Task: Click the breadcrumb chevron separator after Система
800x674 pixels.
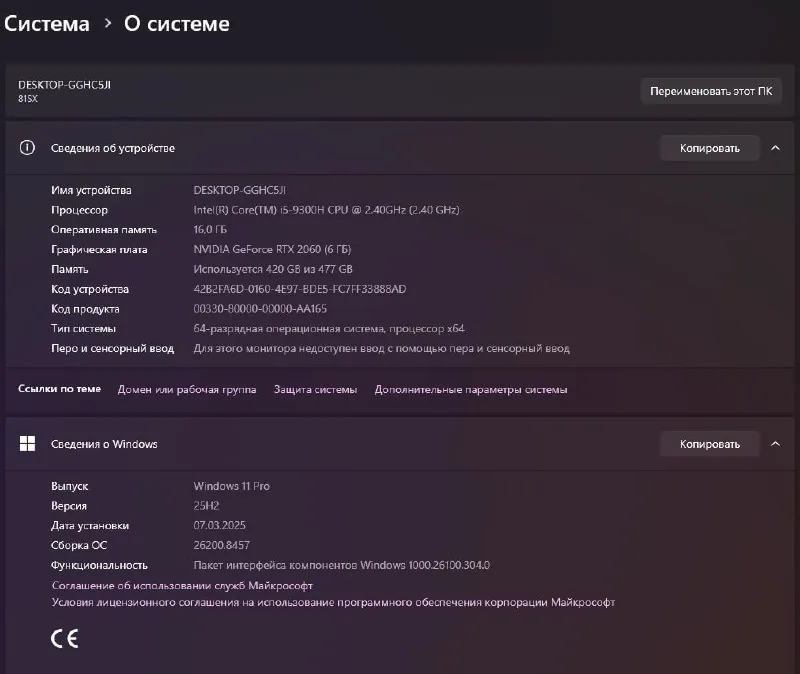Action: click(x=108, y=23)
